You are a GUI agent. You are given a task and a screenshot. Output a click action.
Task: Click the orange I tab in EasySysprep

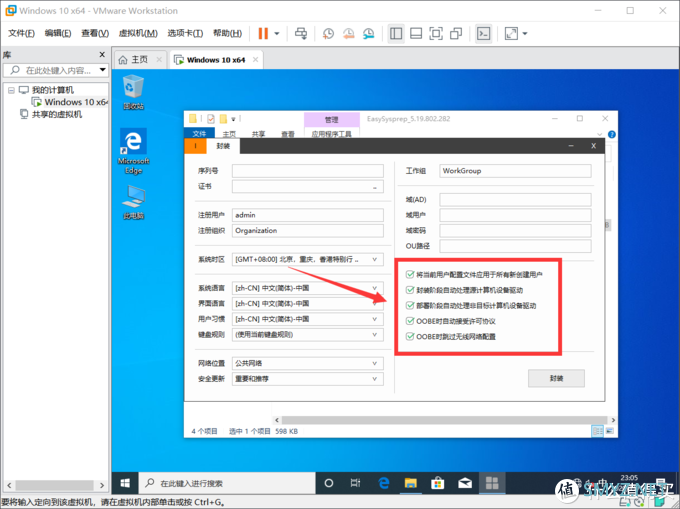pos(195,146)
